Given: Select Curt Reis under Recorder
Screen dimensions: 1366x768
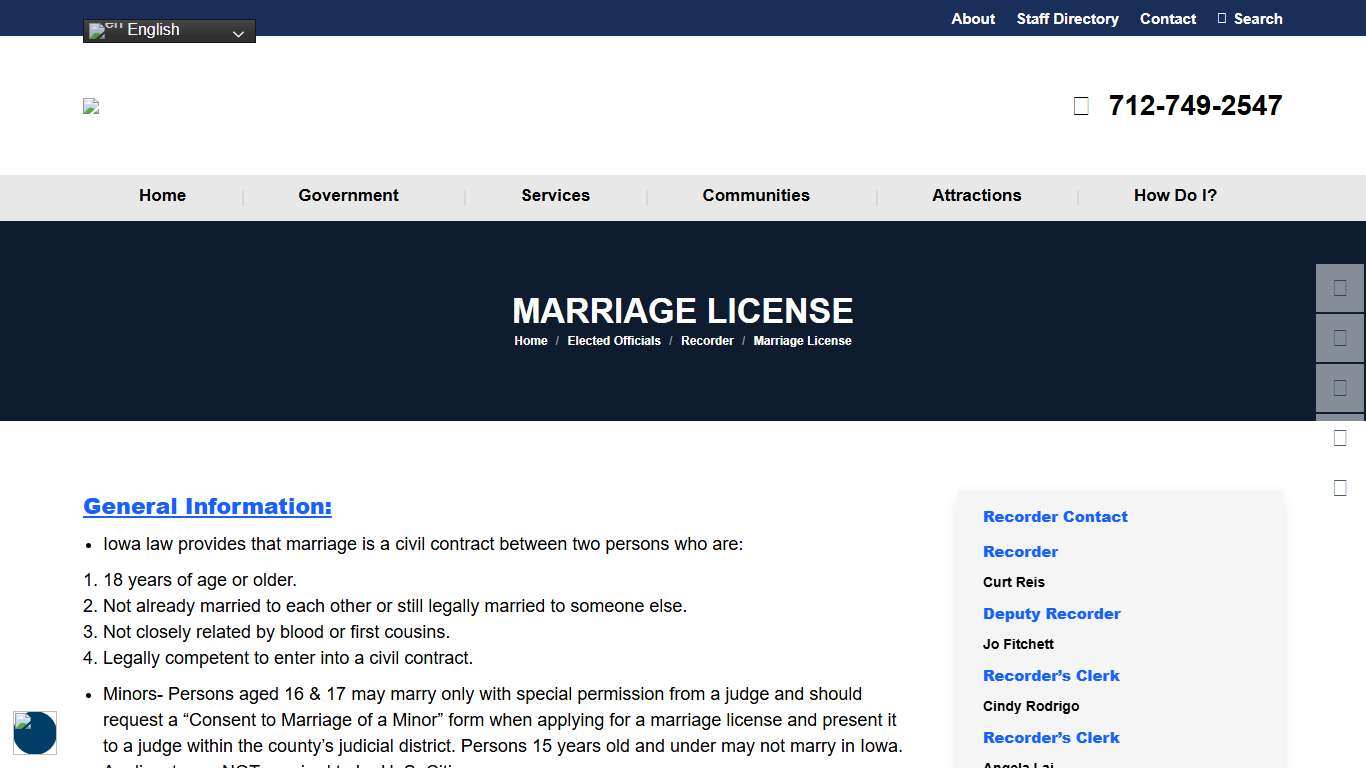Looking at the screenshot, I should (1013, 582).
